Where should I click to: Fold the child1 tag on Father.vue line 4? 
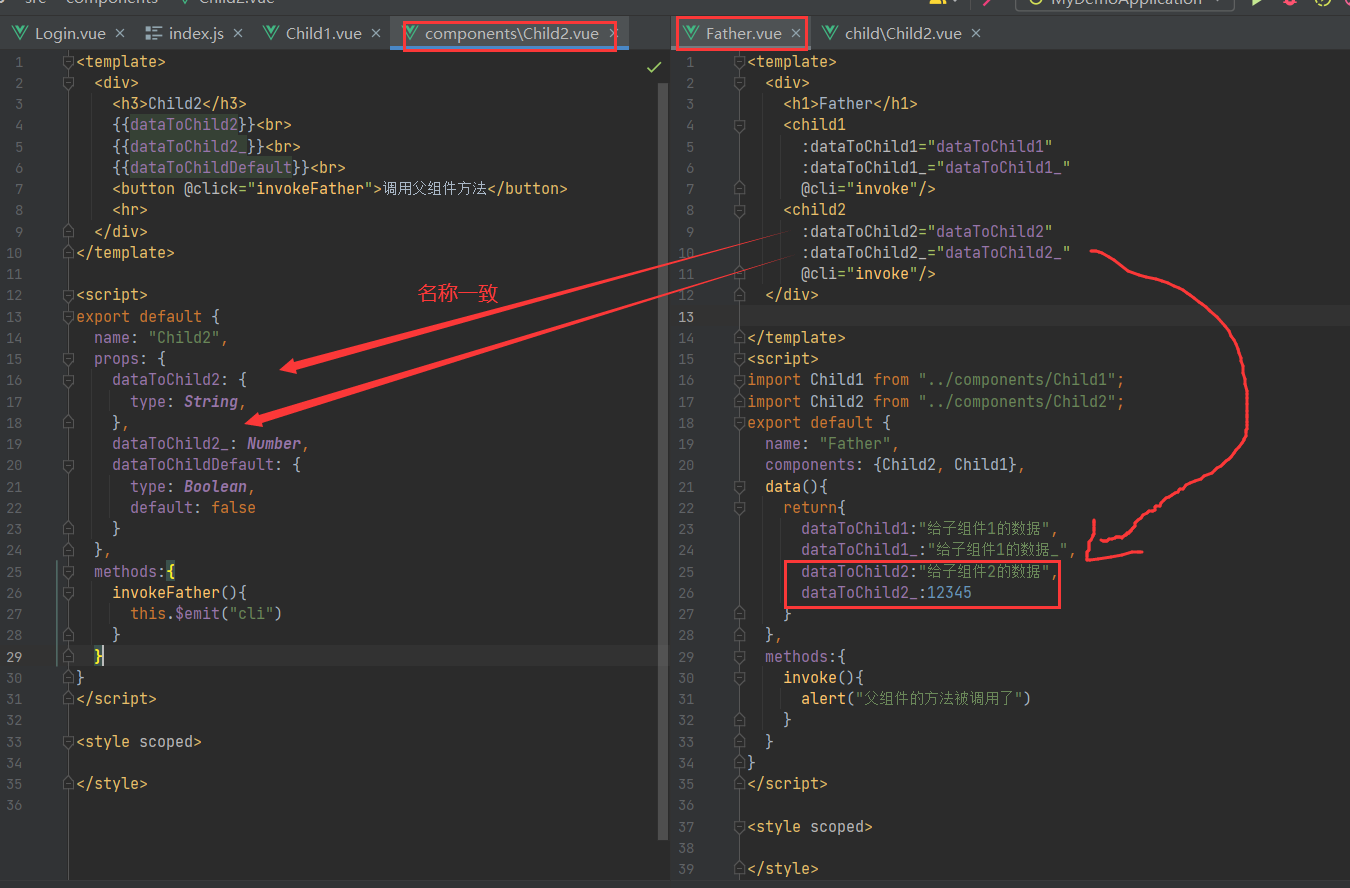click(740, 126)
